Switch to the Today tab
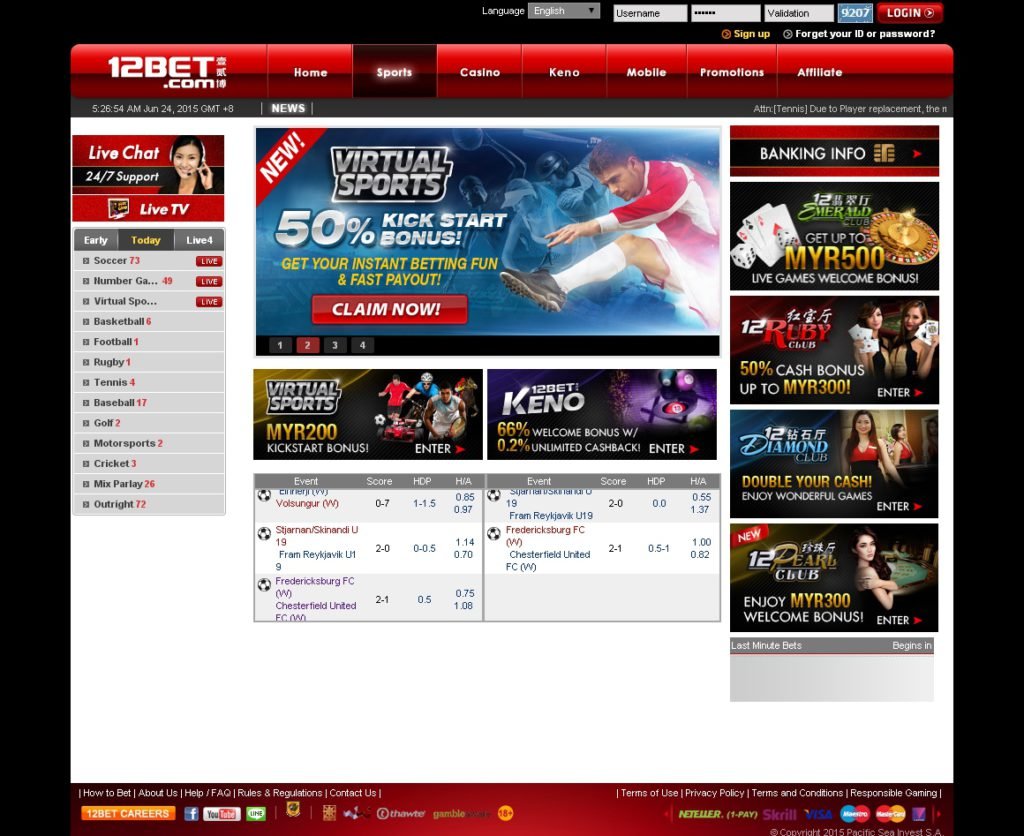1024x836 pixels. (x=146, y=240)
